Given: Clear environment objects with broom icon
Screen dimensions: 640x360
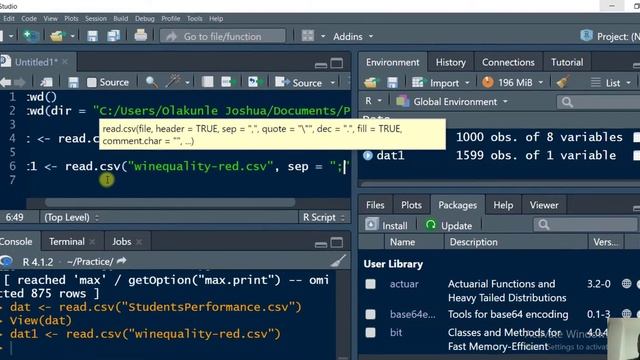Looking at the screenshot, I should coord(563,82).
